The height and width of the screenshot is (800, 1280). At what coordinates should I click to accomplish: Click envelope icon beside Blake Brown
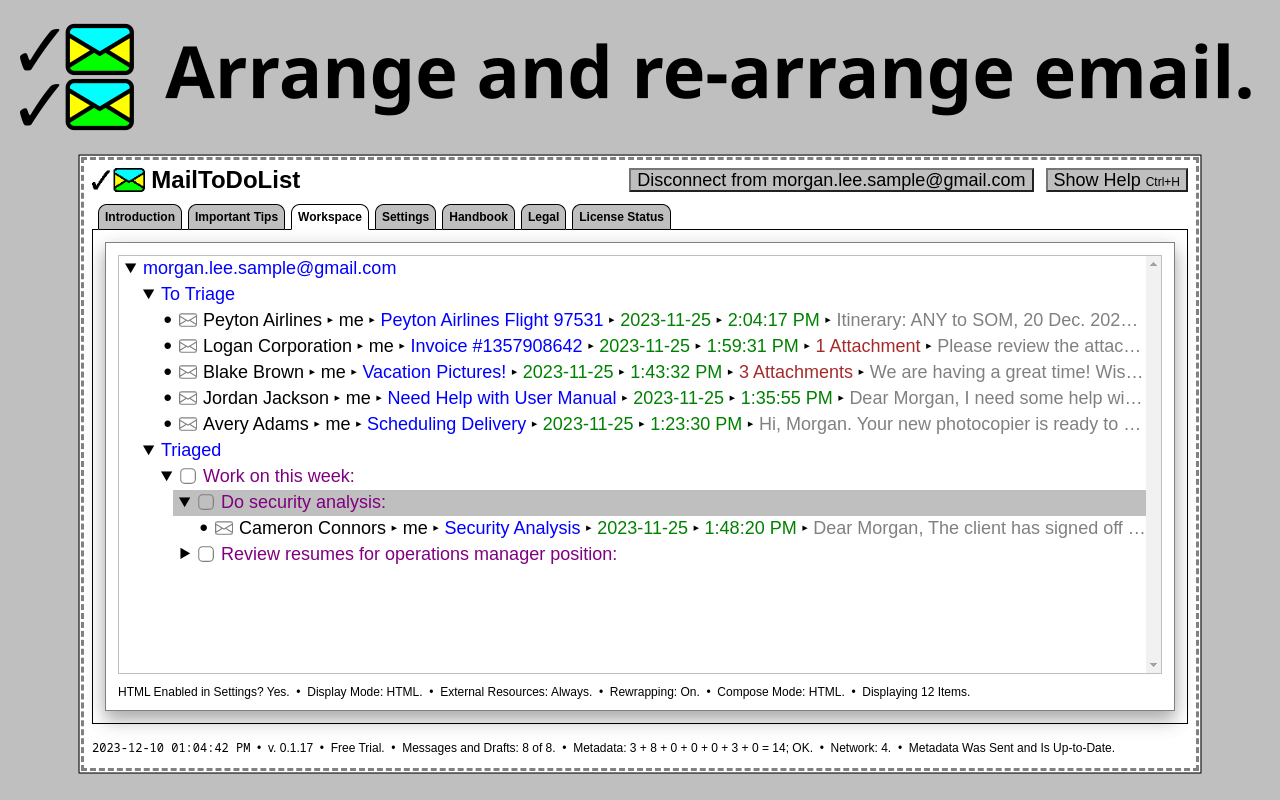(x=188, y=372)
